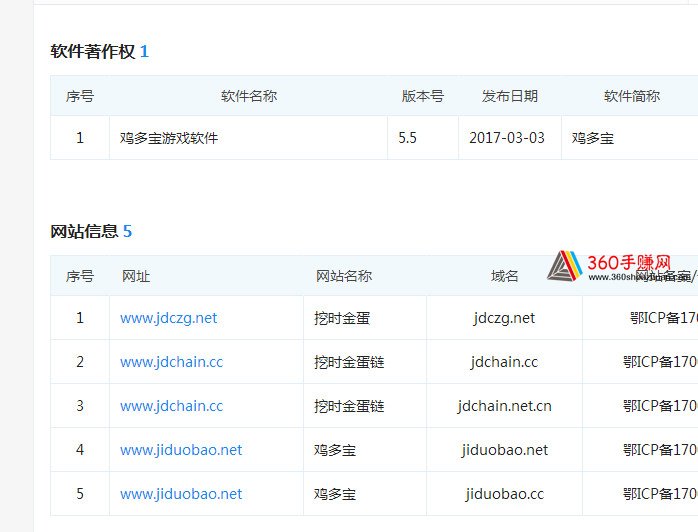This screenshot has width=698, height=532.
Task: Click domain cell jiduobao.cc
Action: (x=504, y=494)
